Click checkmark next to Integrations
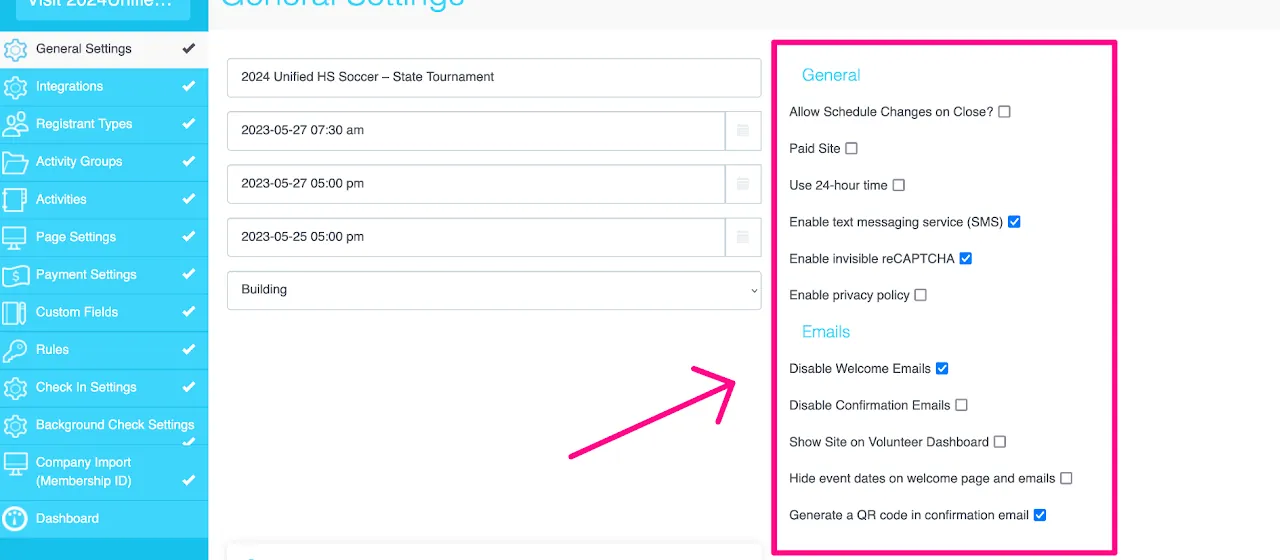Viewport: 1280px width, 560px height. click(188, 86)
